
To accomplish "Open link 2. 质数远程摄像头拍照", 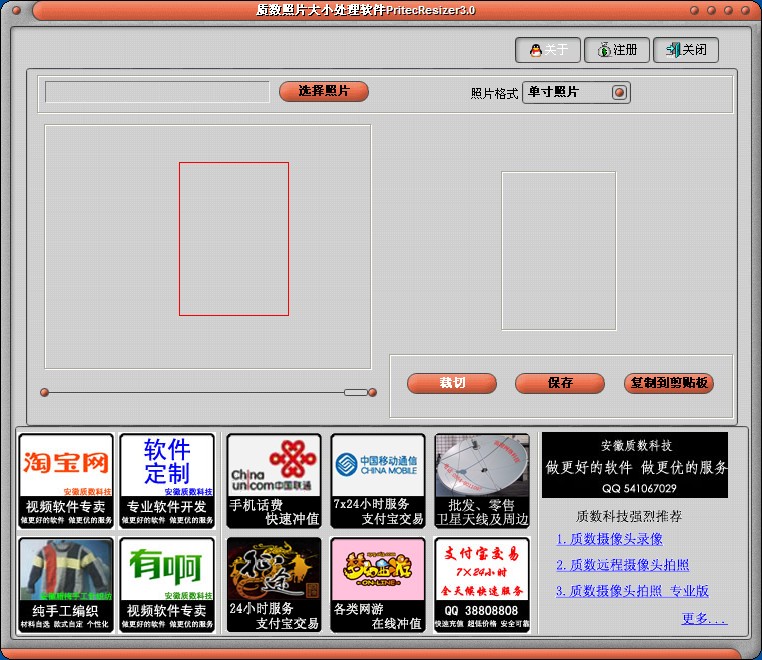I will (x=623, y=565).
